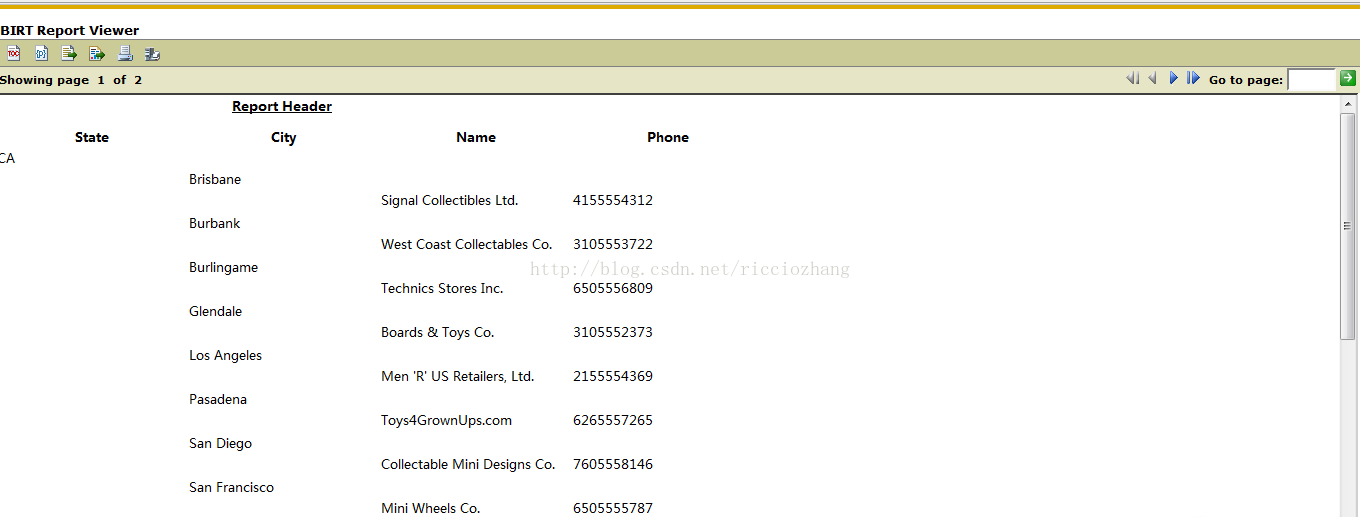Go to the first page arrow
This screenshot has height=517, width=1360.
1133,78
